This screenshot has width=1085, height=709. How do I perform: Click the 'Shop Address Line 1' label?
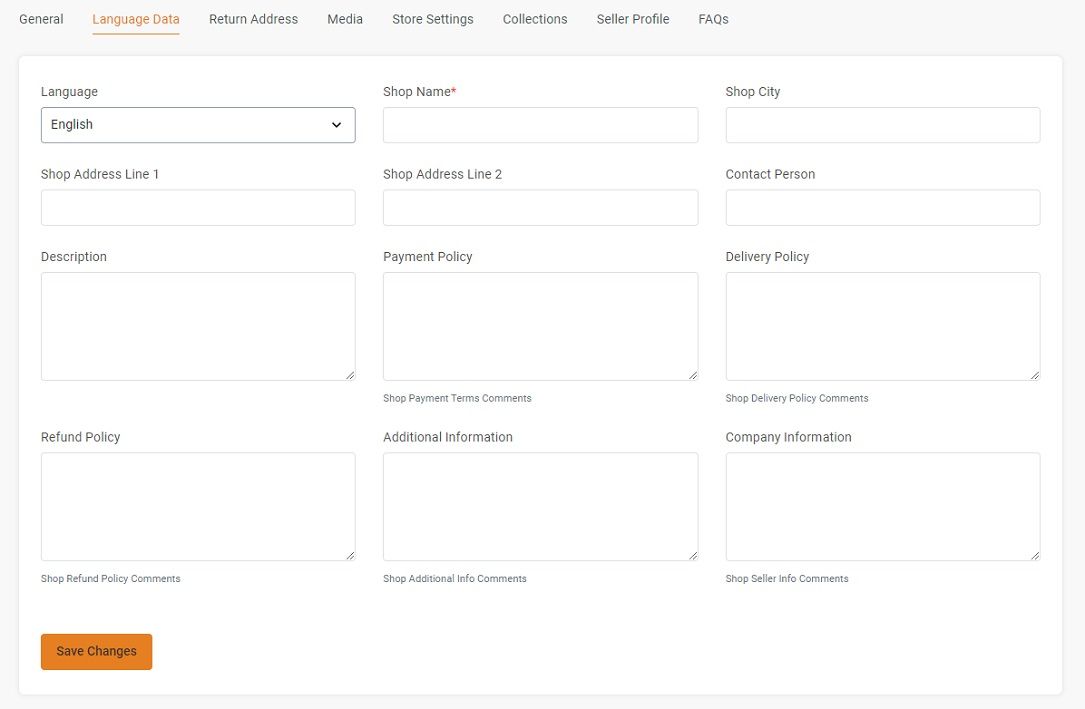click(x=100, y=174)
